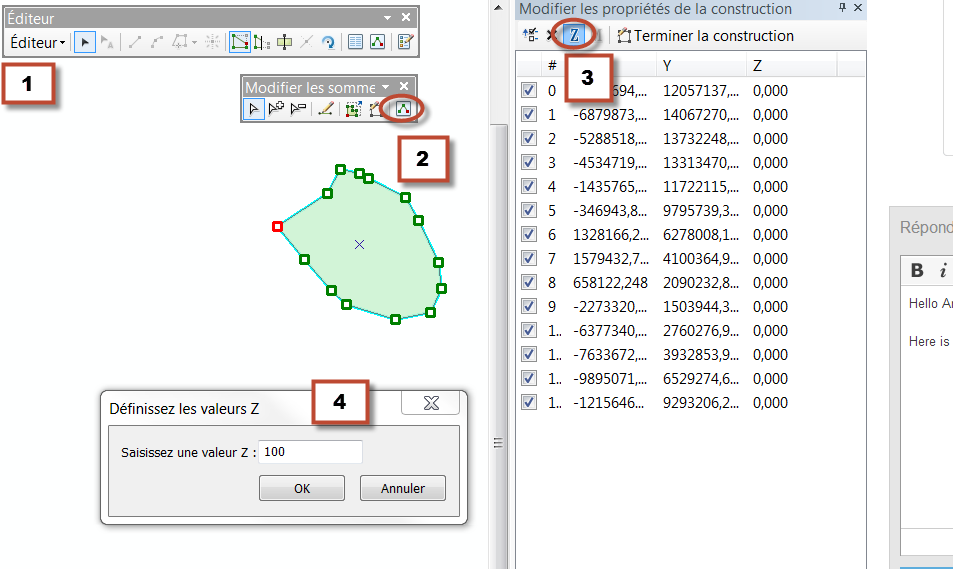Select the Edit tool arrow in Éditeur toolbar
Image resolution: width=953 pixels, height=569 pixels.
coord(85,42)
